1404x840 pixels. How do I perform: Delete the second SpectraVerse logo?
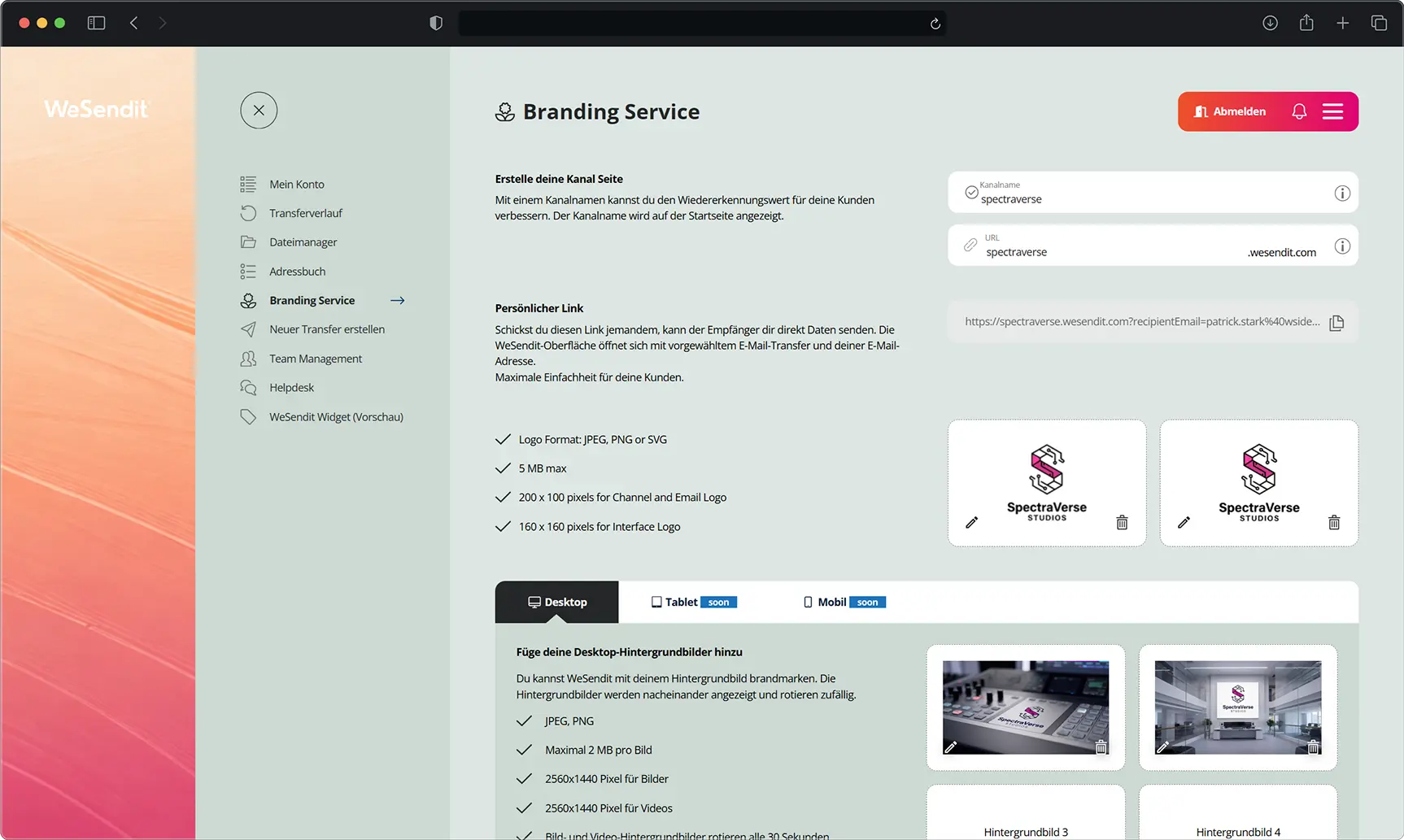[x=1334, y=523]
